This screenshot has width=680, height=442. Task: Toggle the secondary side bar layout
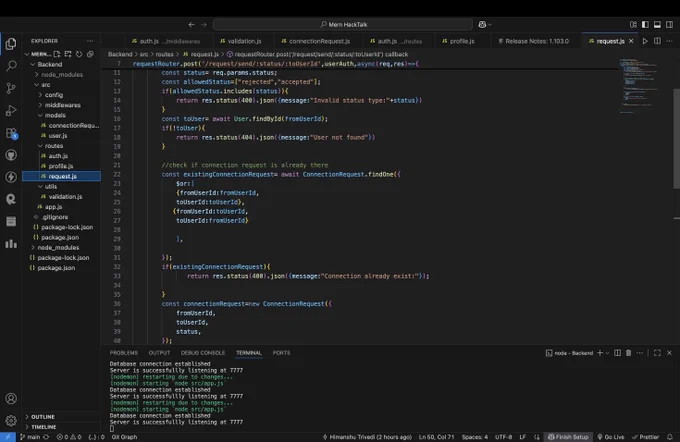point(670,25)
